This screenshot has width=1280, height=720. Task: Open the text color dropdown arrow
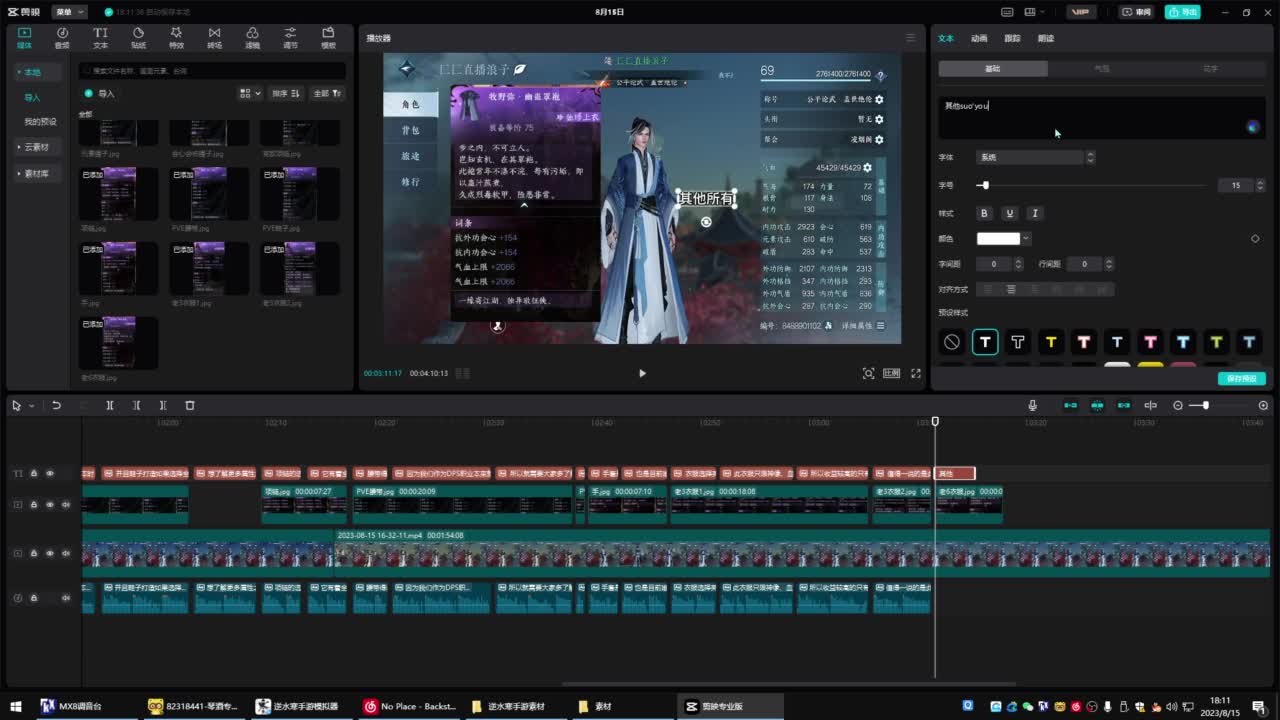[x=1026, y=238]
